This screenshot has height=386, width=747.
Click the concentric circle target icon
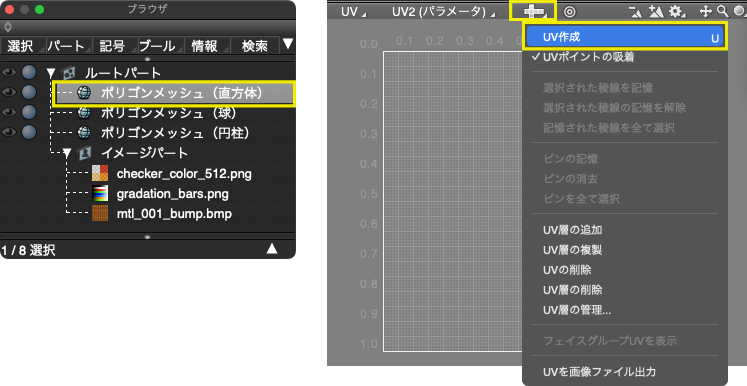pyautogui.click(x=569, y=11)
